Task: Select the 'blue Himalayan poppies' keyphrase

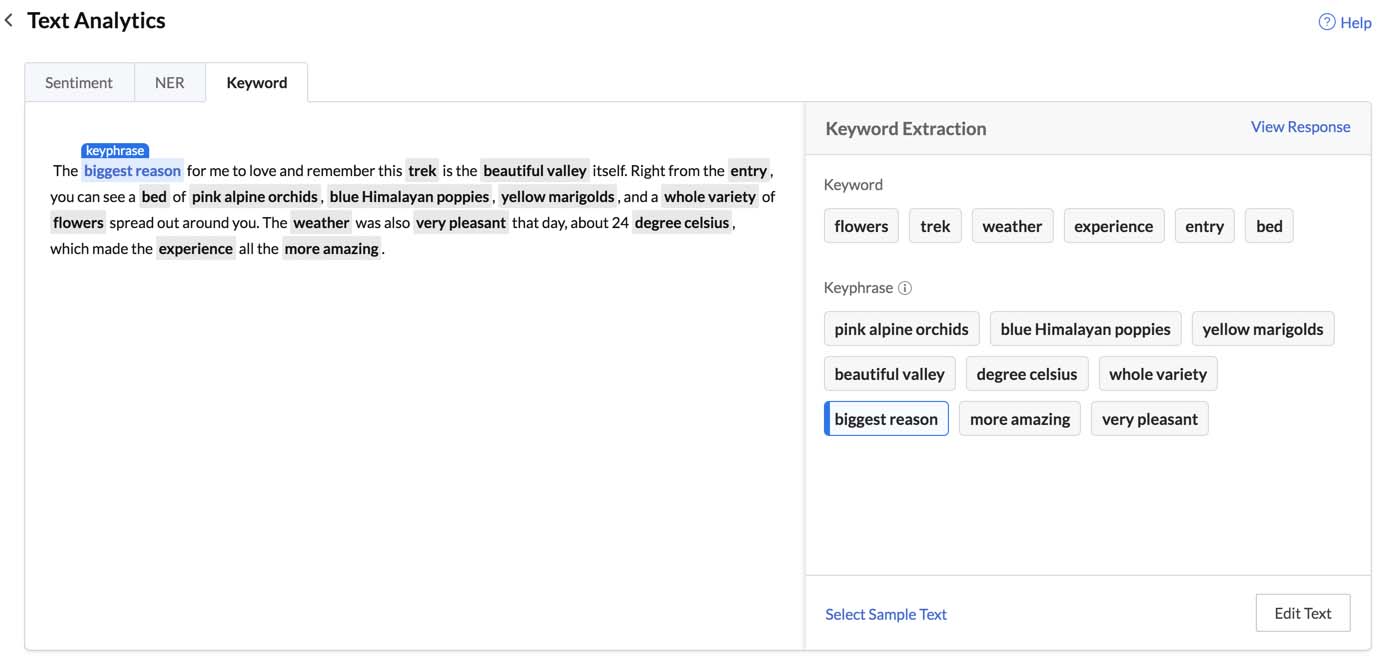Action: (1084, 328)
